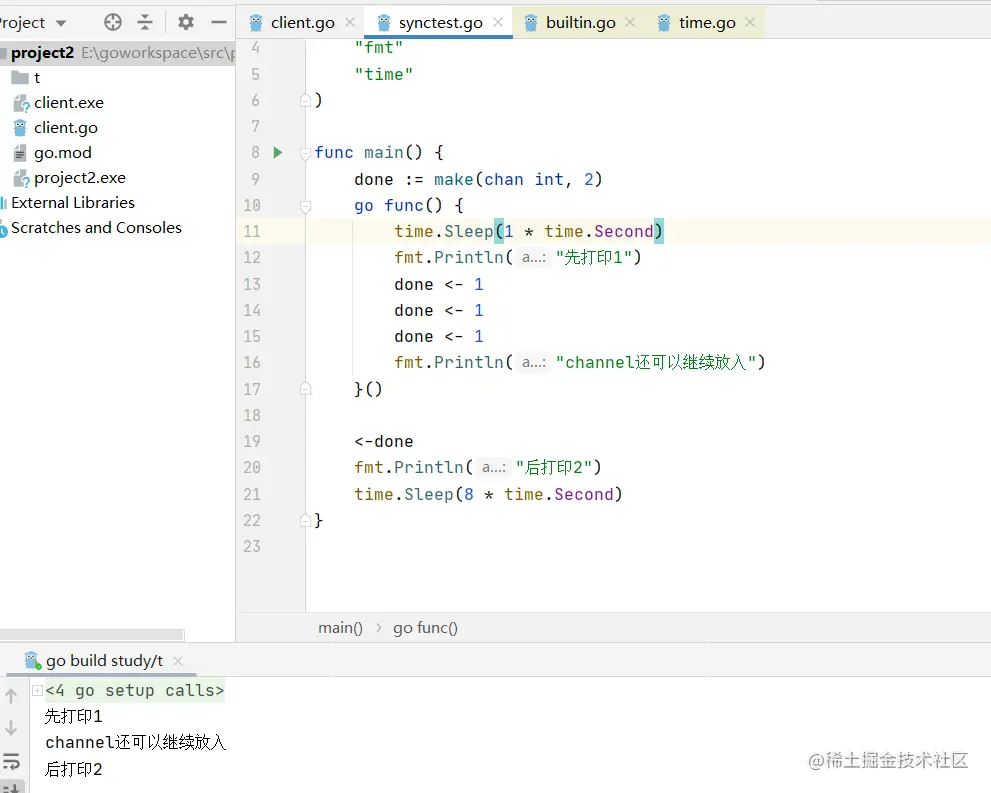Click the a...: parameter hint on line 20

[x=494, y=467]
